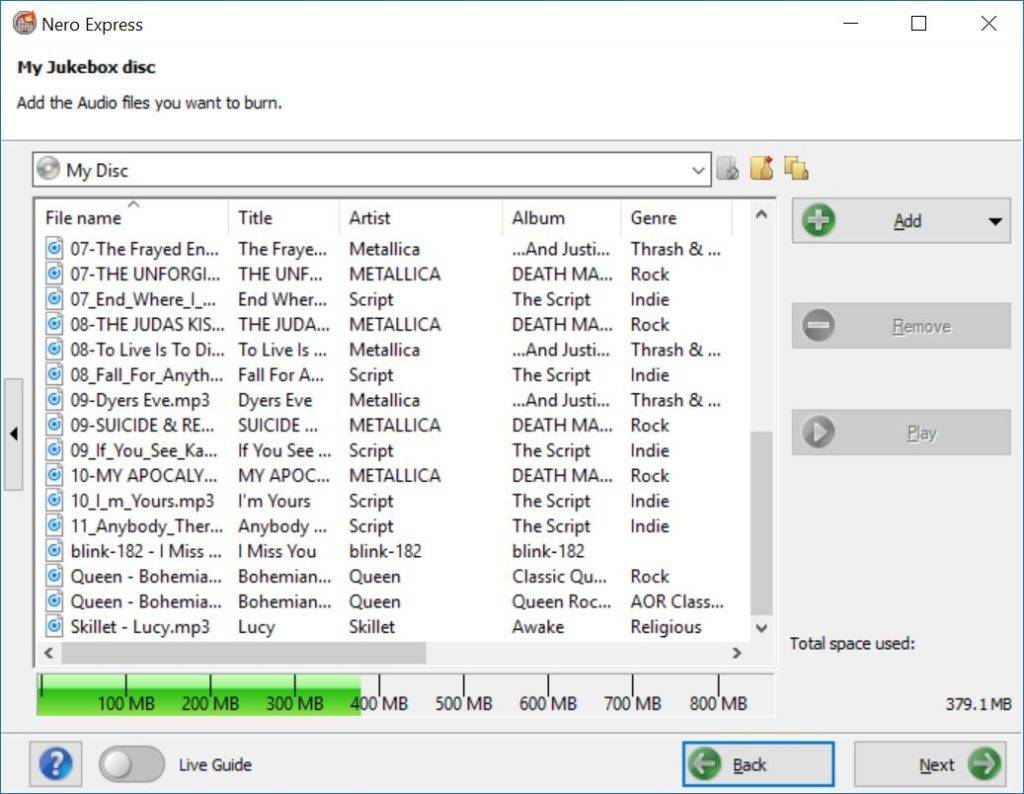
Task: Sort list by Artist column header
Action: (x=369, y=218)
